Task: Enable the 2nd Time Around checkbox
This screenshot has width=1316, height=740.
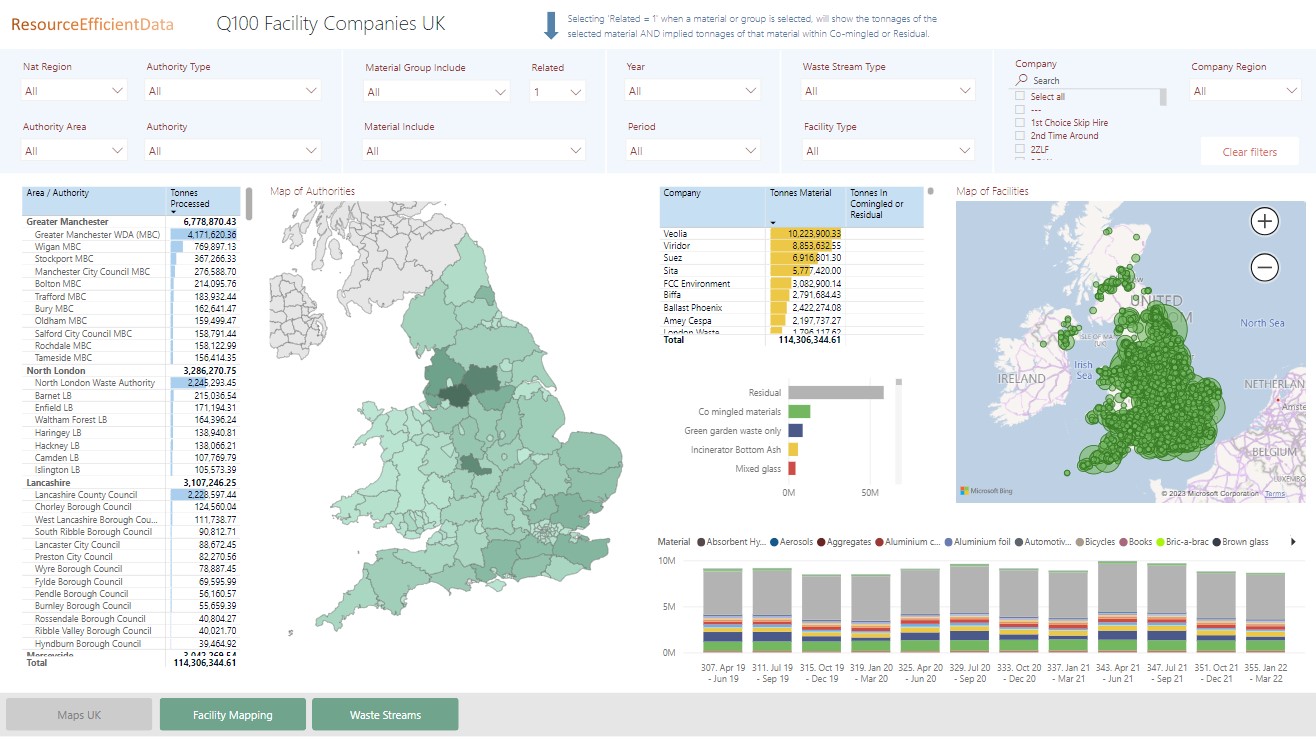Action: [1020, 136]
